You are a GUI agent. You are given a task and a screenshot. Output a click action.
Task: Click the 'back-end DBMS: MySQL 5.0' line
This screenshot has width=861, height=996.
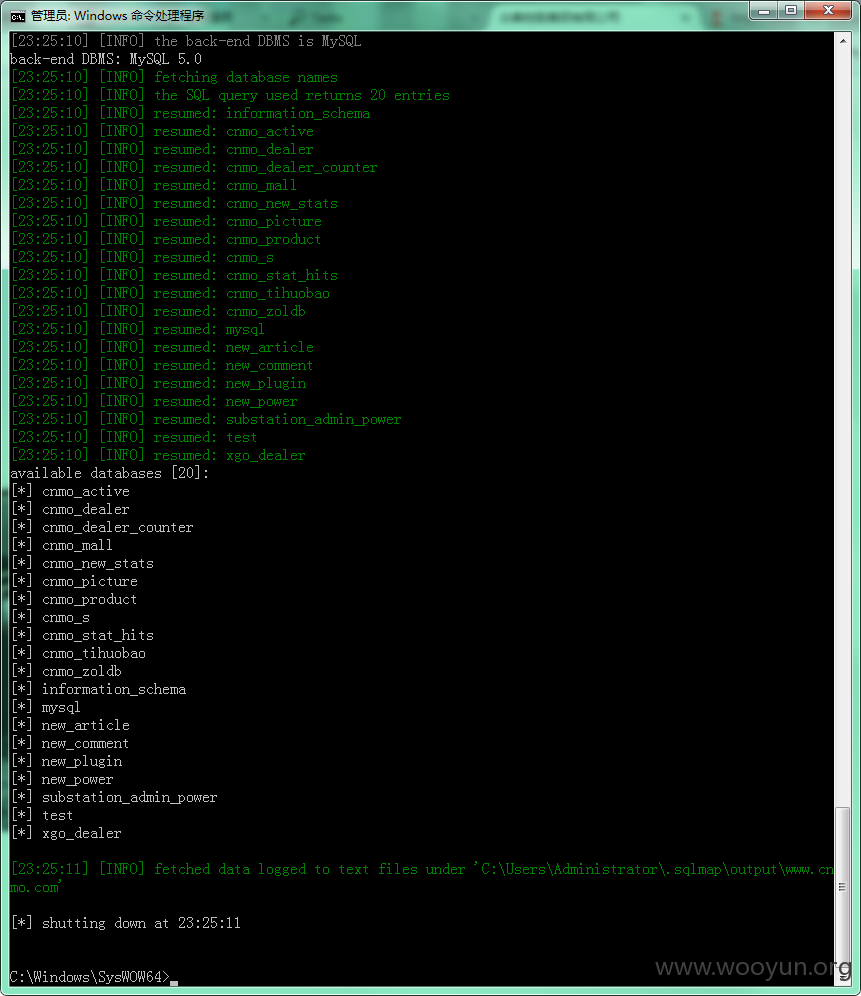tap(106, 59)
